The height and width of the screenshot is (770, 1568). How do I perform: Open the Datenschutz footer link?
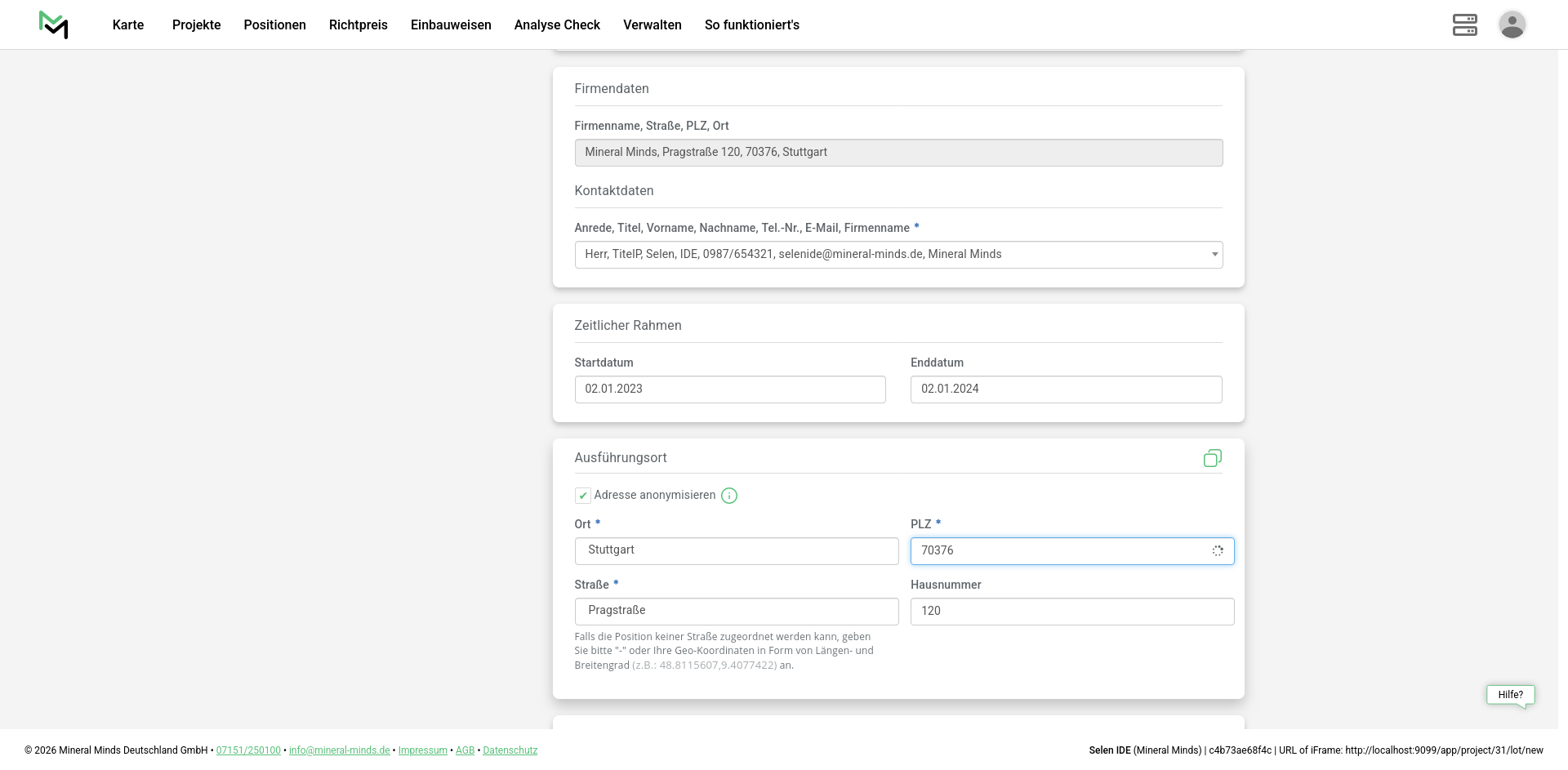[510, 750]
